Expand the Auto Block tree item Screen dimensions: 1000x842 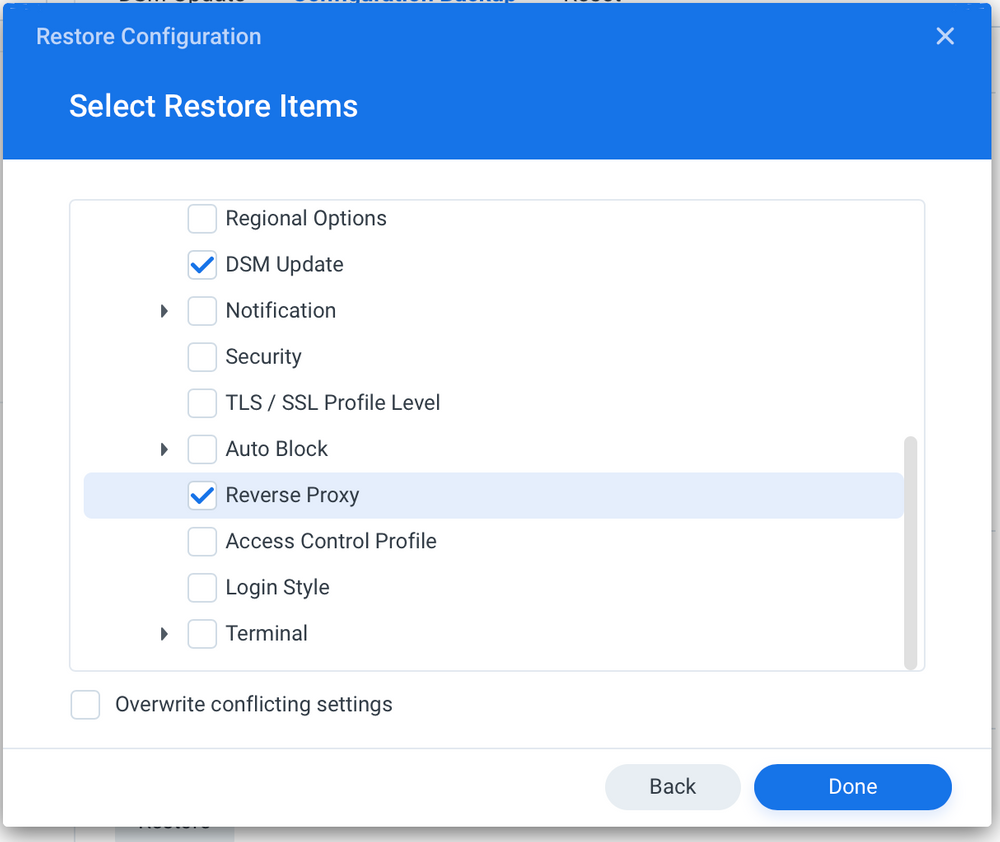click(164, 449)
